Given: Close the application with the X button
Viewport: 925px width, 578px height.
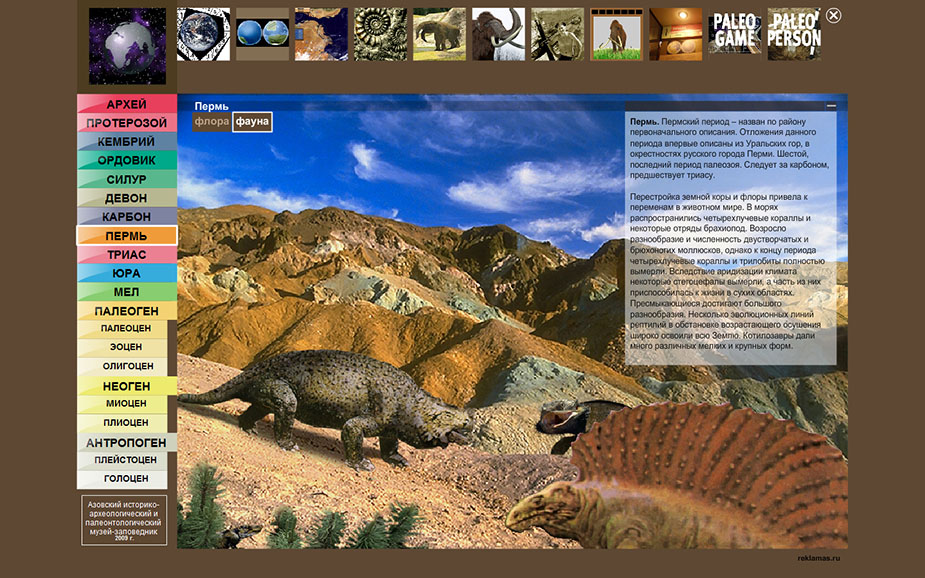Looking at the screenshot, I should [x=833, y=16].
